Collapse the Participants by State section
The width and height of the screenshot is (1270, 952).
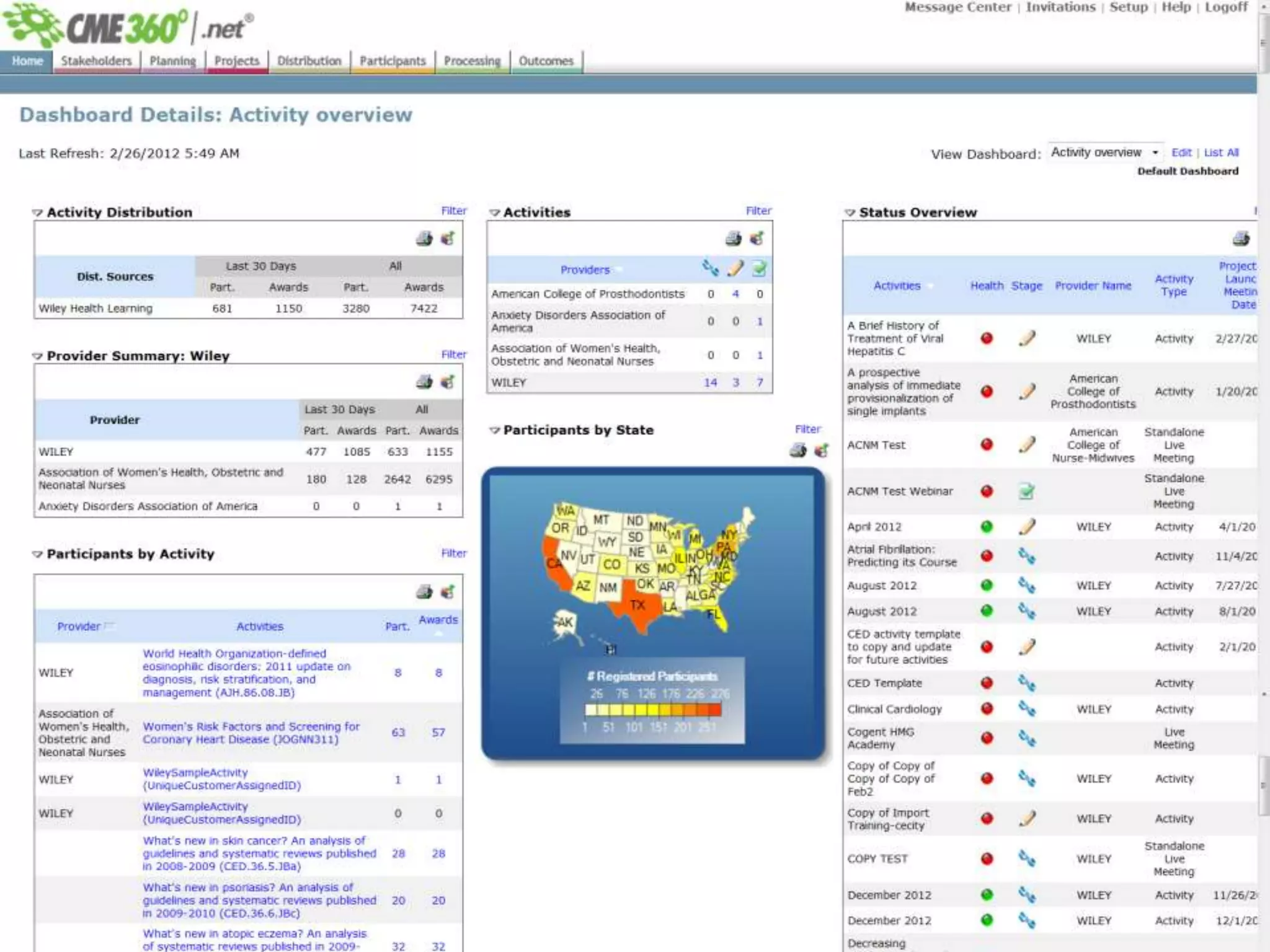(x=494, y=430)
